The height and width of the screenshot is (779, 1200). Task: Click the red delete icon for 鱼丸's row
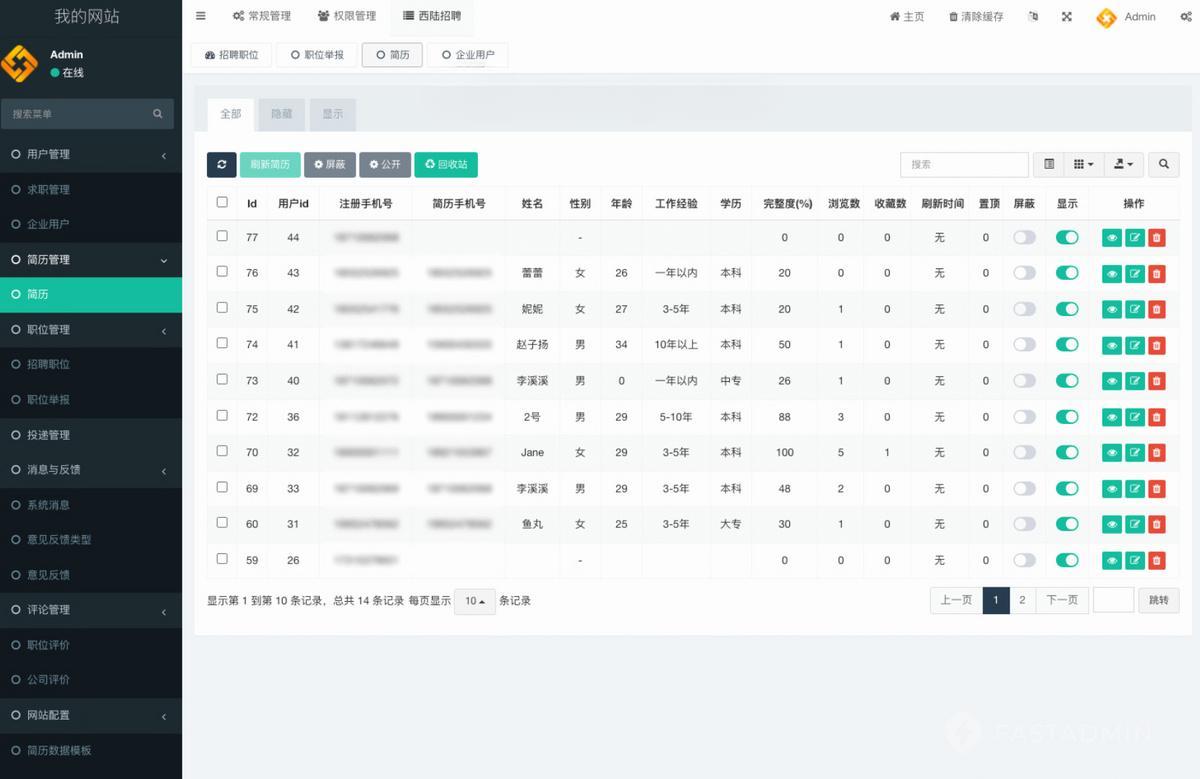coord(1157,524)
